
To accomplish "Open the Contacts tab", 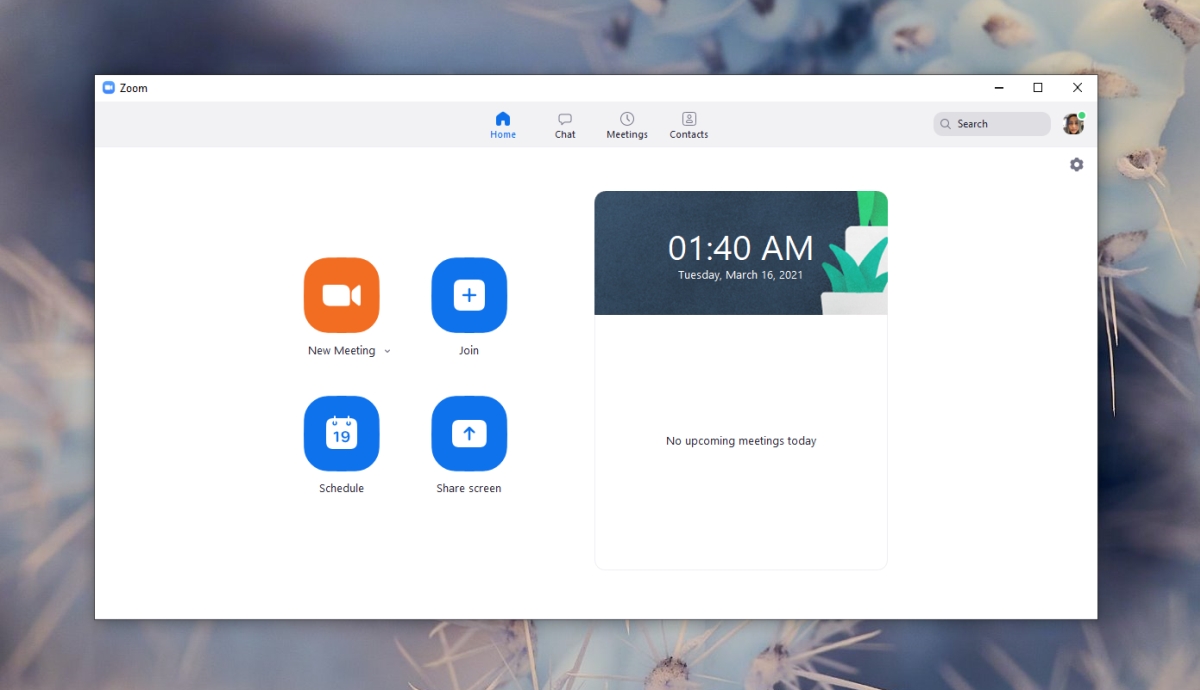I will (x=689, y=126).
